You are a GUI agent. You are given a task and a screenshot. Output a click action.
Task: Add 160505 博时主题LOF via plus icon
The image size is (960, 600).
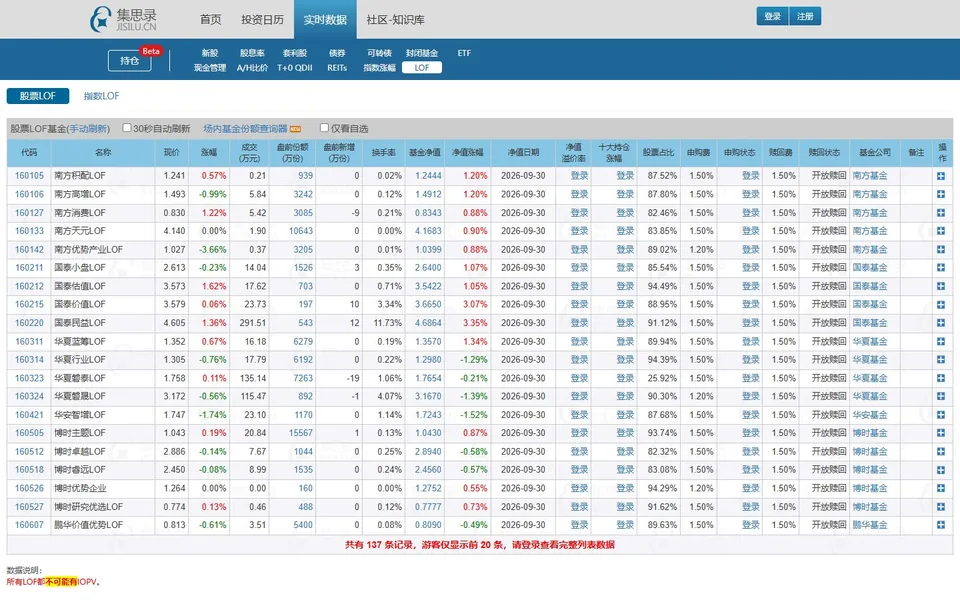[941, 433]
